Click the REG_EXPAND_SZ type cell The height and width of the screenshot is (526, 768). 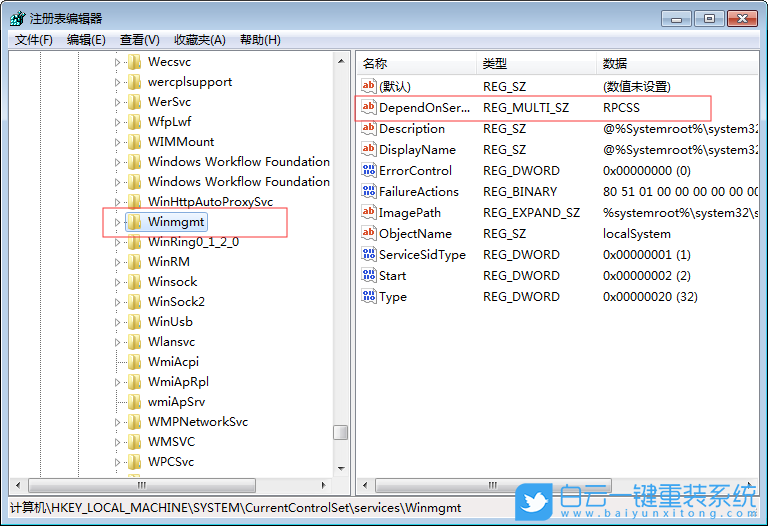pyautogui.click(x=531, y=213)
